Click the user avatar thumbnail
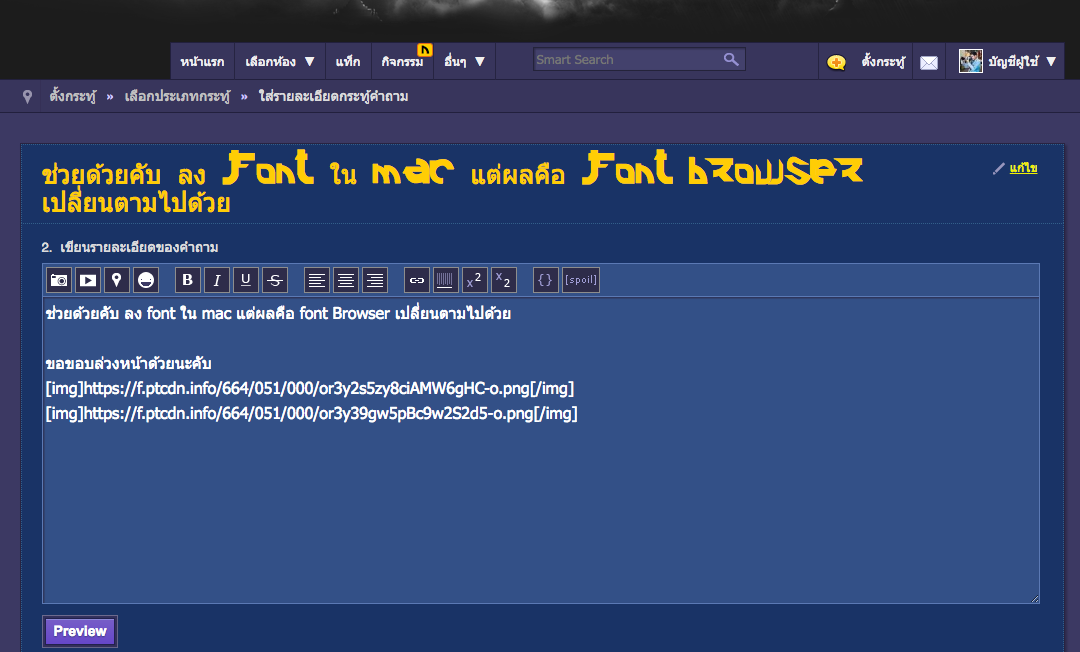 coord(971,61)
